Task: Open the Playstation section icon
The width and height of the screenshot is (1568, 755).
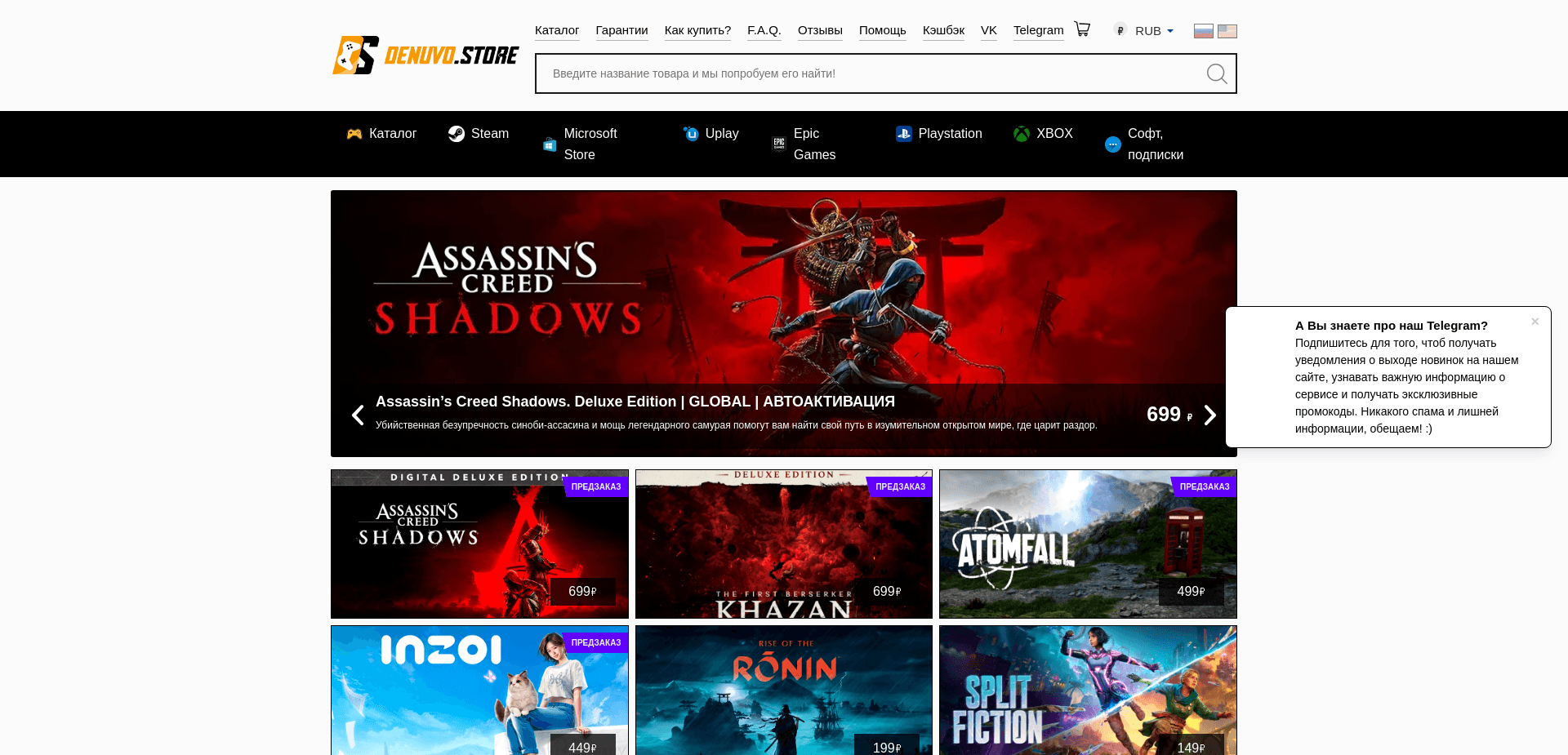Action: tap(903, 133)
